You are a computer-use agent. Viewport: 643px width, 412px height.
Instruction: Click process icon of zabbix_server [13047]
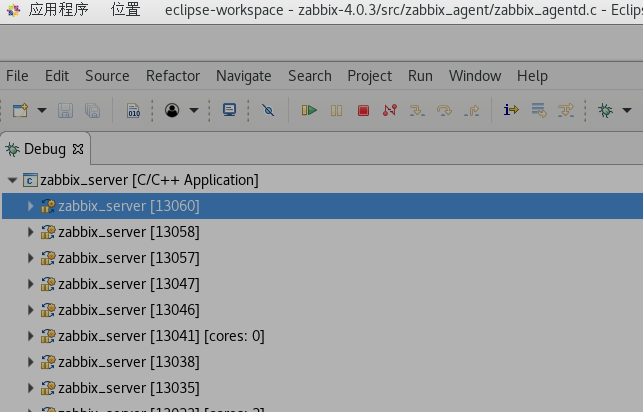point(48,284)
